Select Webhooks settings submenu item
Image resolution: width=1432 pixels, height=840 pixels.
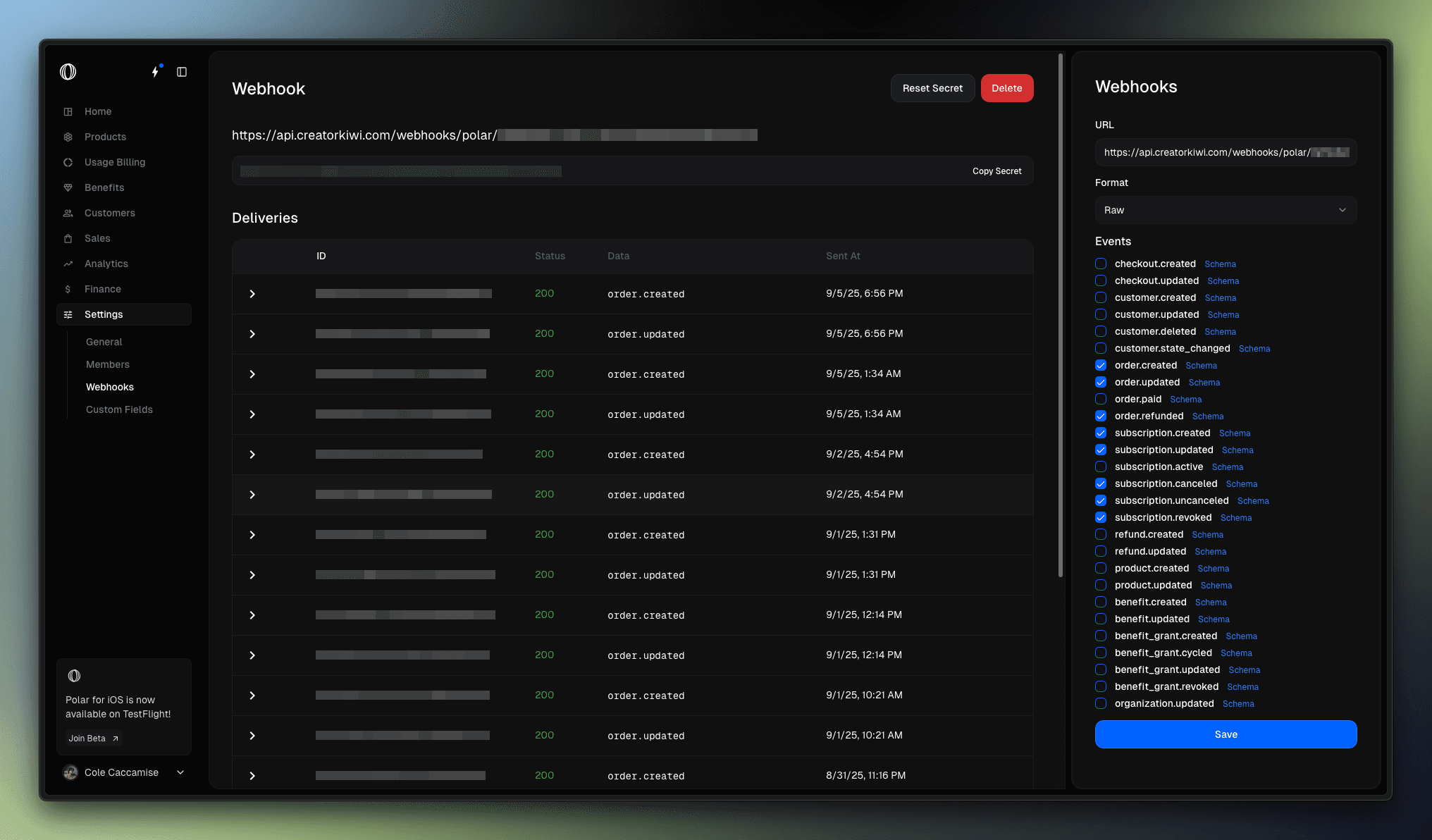110,387
